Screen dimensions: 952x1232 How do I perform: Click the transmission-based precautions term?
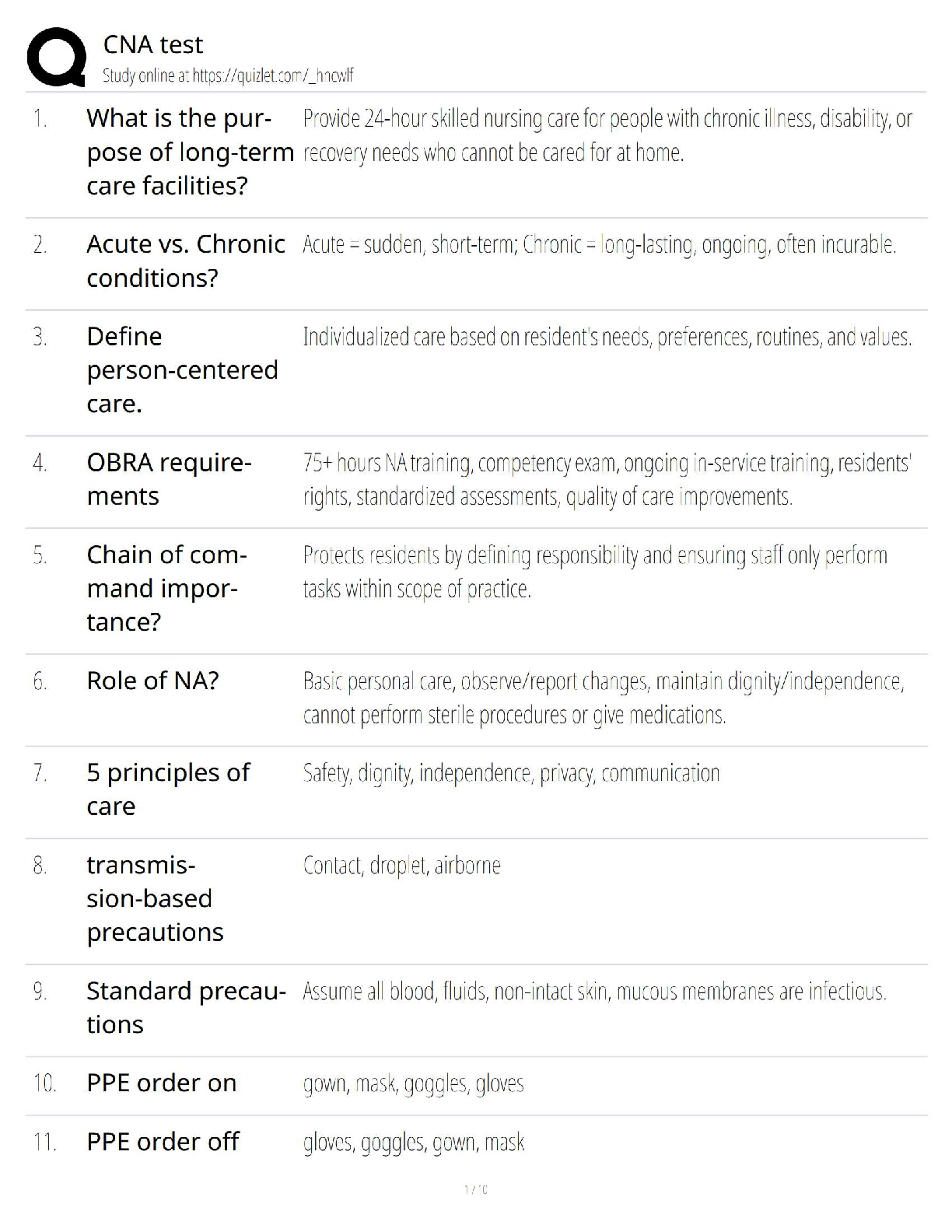[155, 899]
